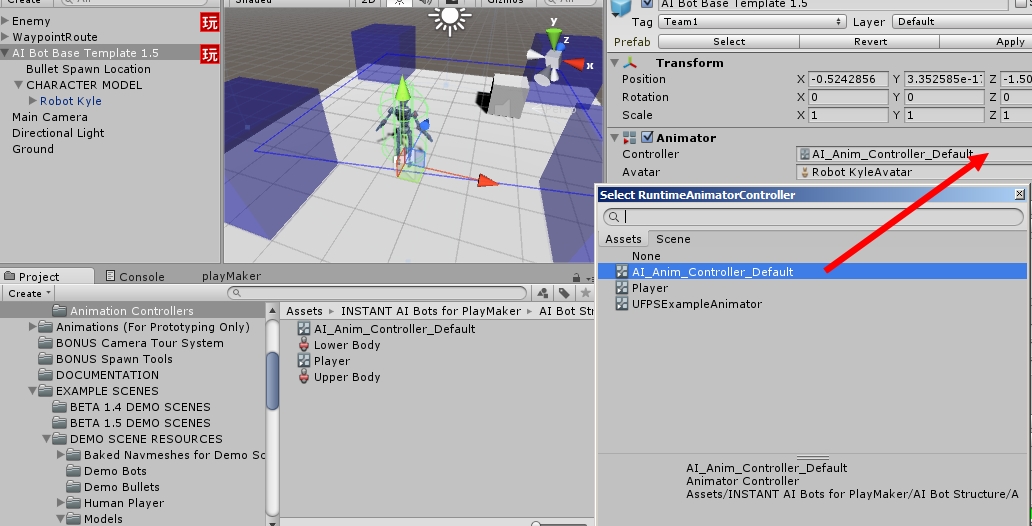
Task: Click the PlayMaker icon beside Enemy
Action: pyautogui.click(x=209, y=22)
